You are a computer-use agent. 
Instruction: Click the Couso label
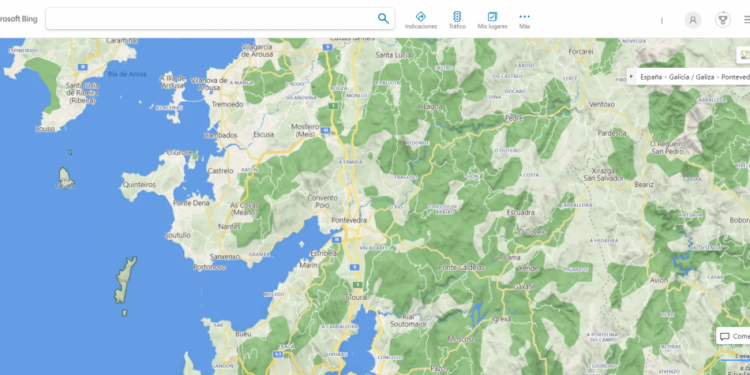44,129
